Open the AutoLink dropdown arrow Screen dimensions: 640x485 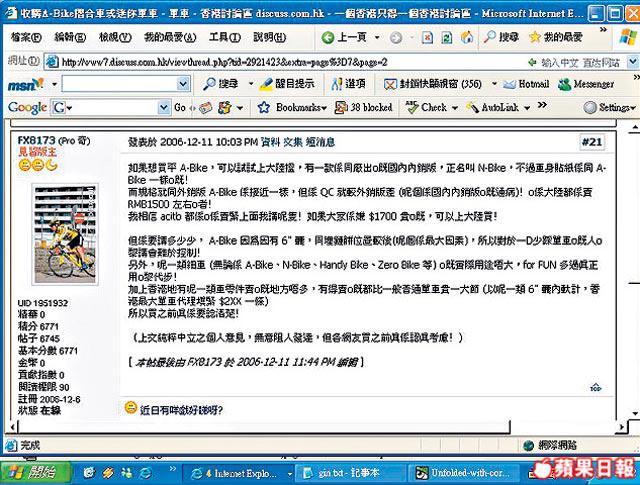click(527, 108)
